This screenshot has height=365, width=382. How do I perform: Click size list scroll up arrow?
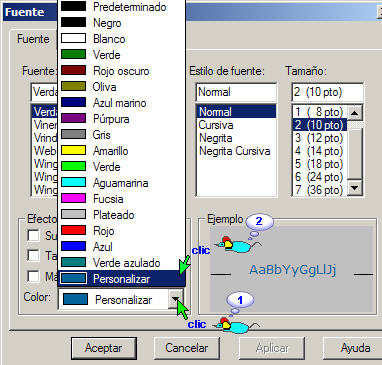[x=355, y=113]
